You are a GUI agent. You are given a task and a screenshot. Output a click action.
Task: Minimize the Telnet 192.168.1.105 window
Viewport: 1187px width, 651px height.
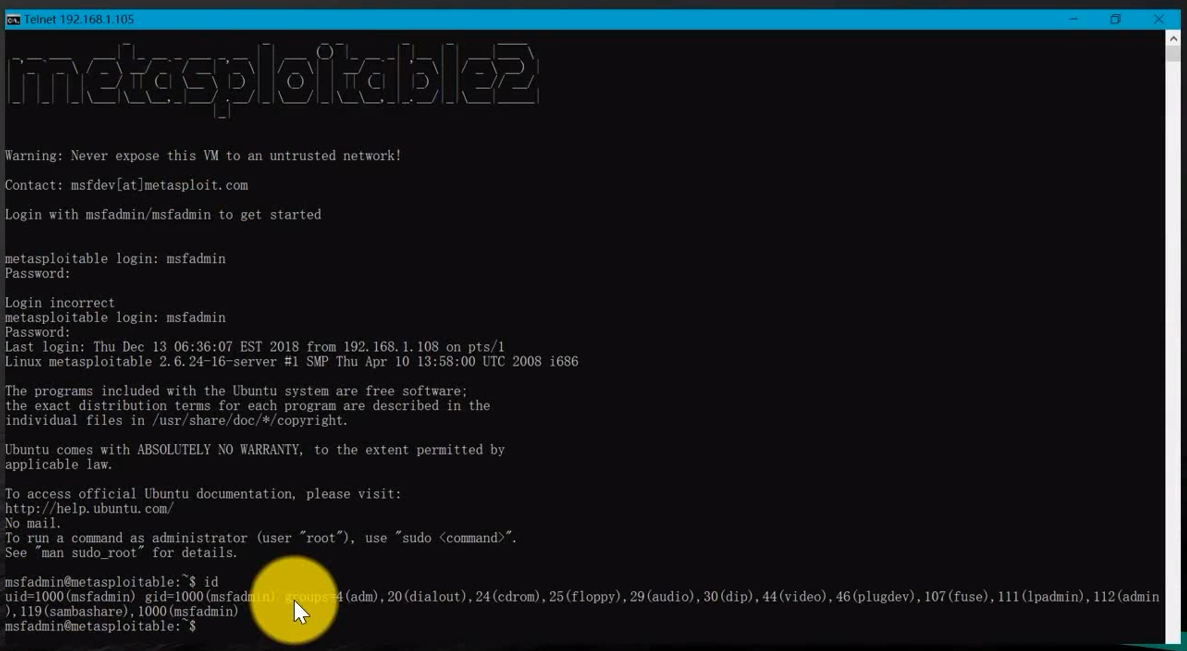pos(1073,19)
